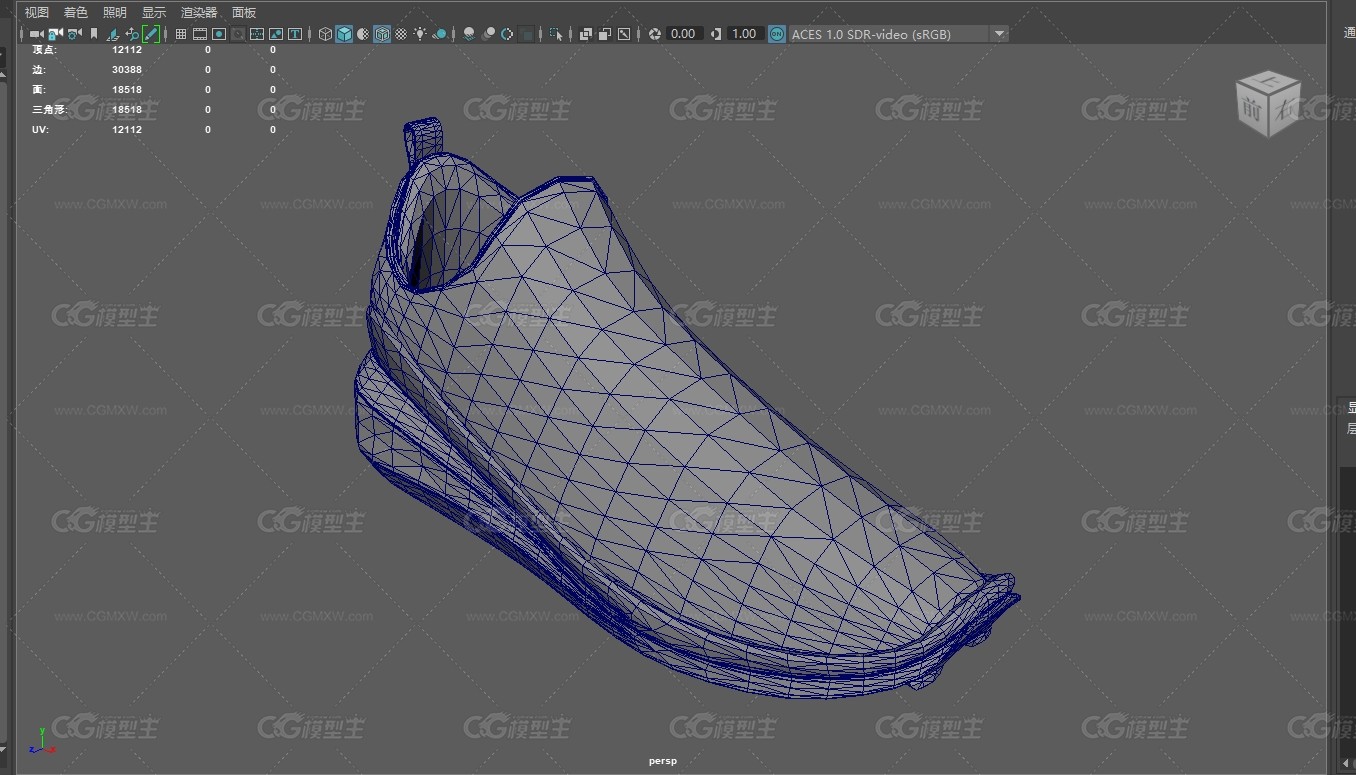Toggle the X-Ray icon

585,34
